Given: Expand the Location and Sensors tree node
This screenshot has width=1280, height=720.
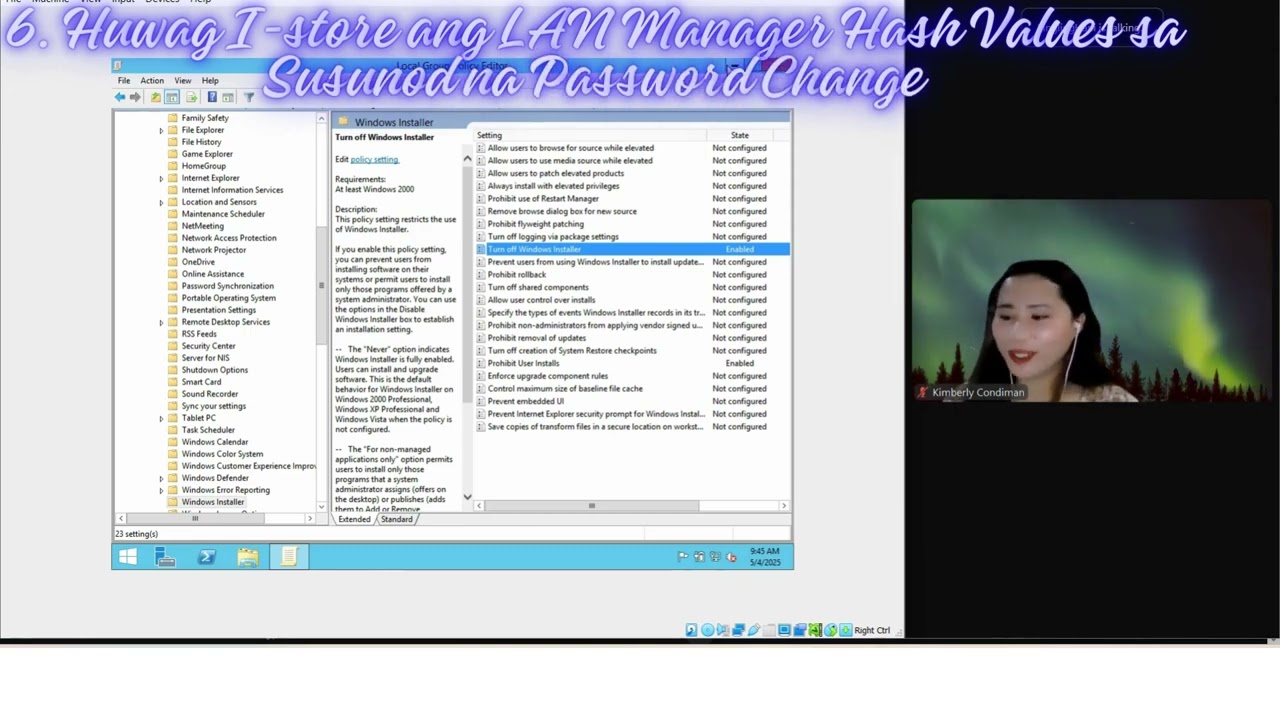Looking at the screenshot, I should (161, 202).
